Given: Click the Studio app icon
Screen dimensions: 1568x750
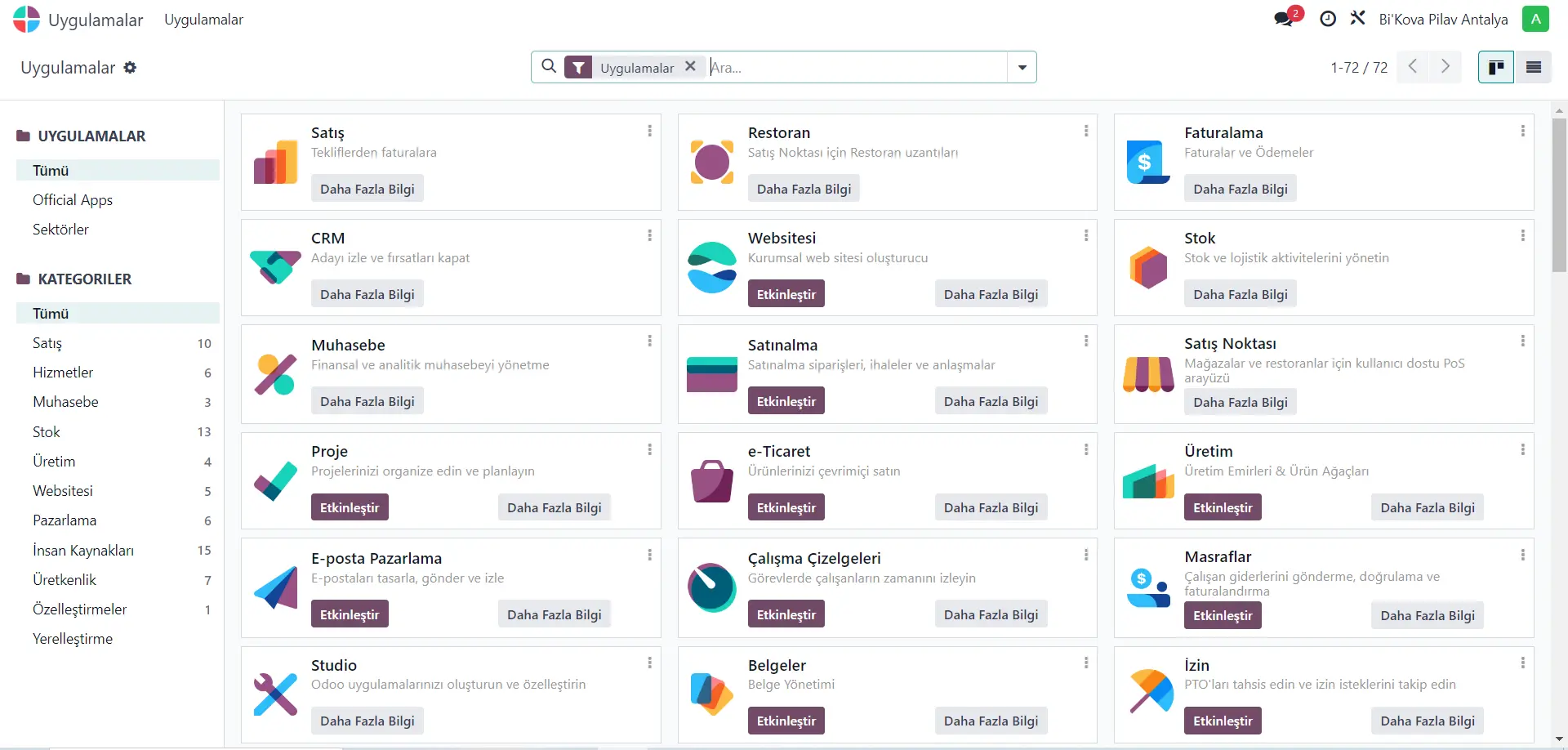Looking at the screenshot, I should (275, 694).
